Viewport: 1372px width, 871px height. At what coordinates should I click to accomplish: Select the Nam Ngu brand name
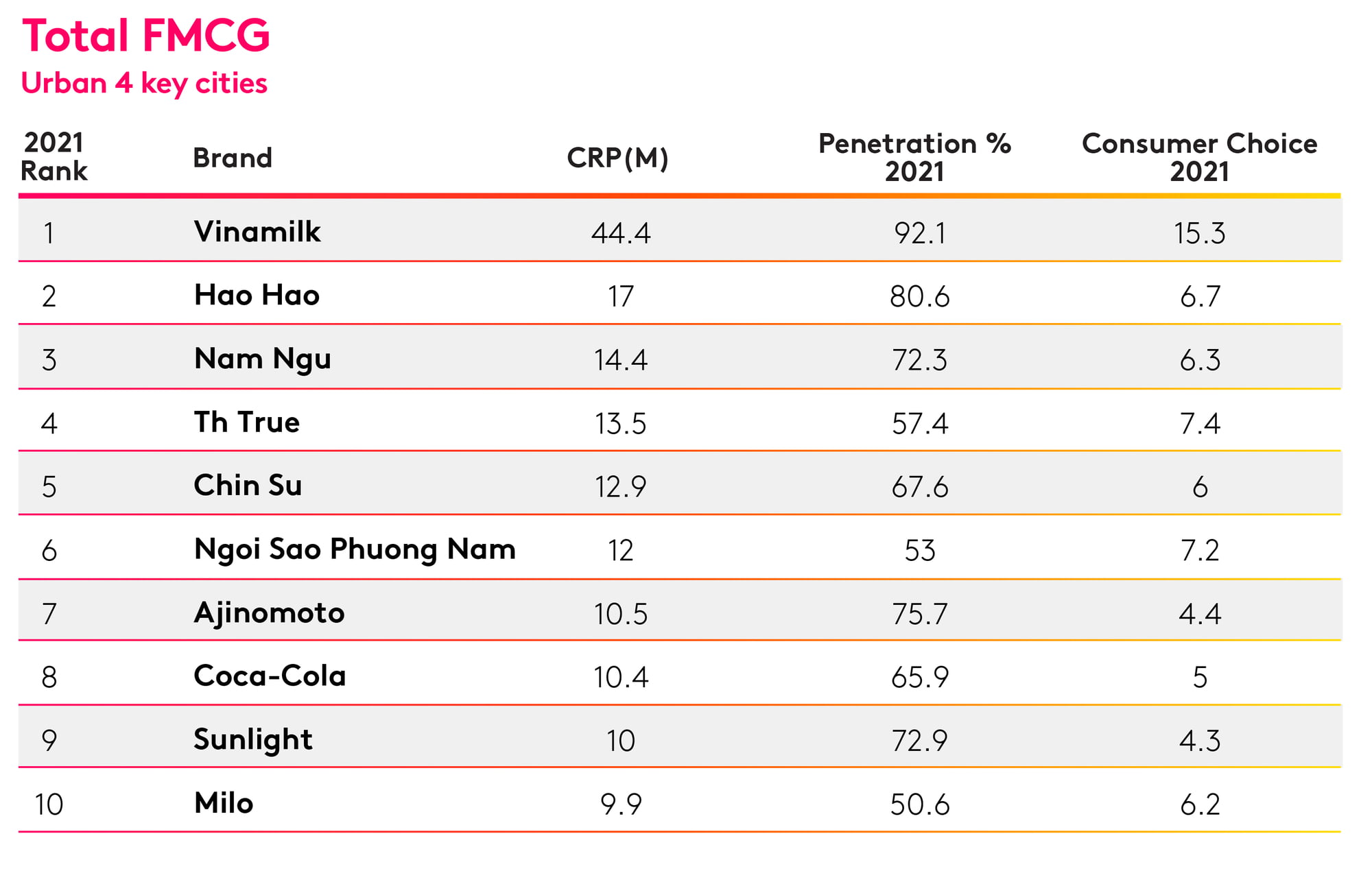tap(263, 359)
